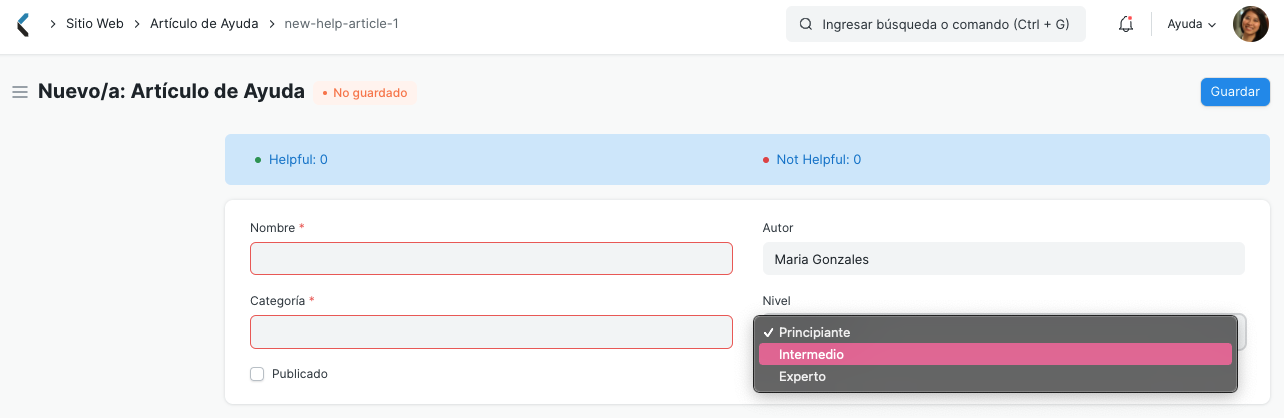Open the notifications bell

(x=1125, y=24)
